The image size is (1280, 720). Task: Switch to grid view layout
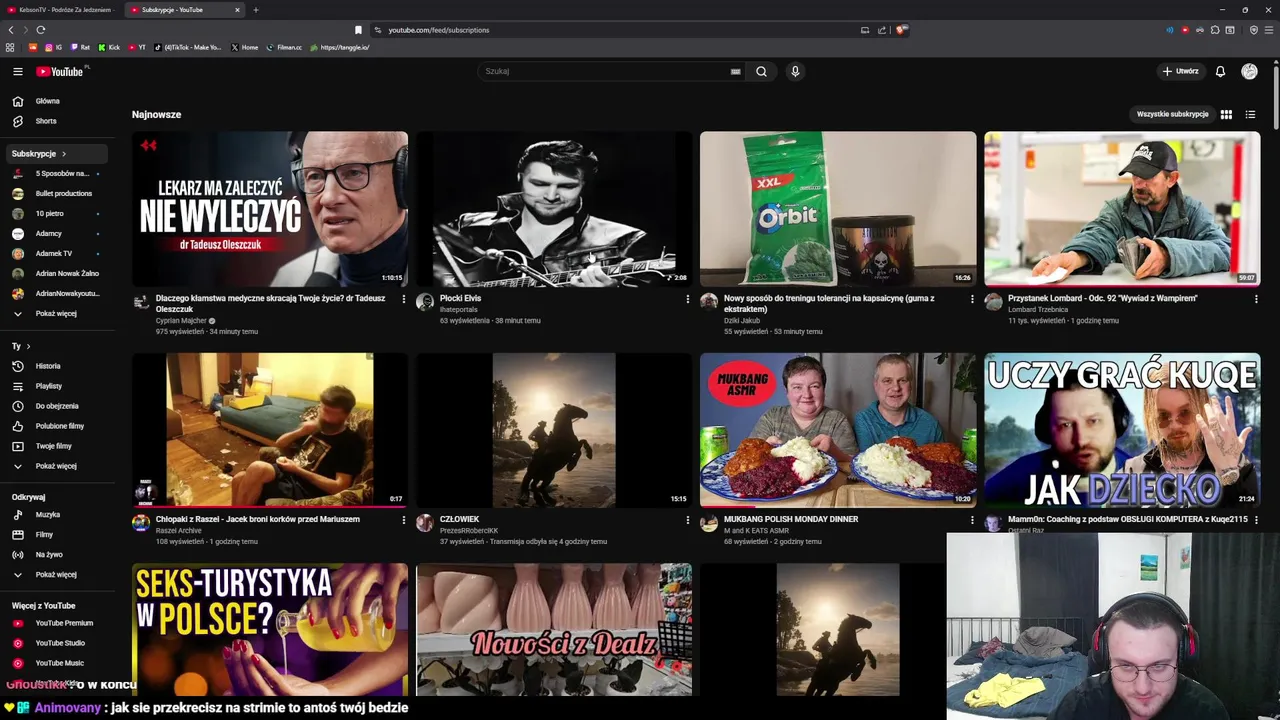[1226, 114]
